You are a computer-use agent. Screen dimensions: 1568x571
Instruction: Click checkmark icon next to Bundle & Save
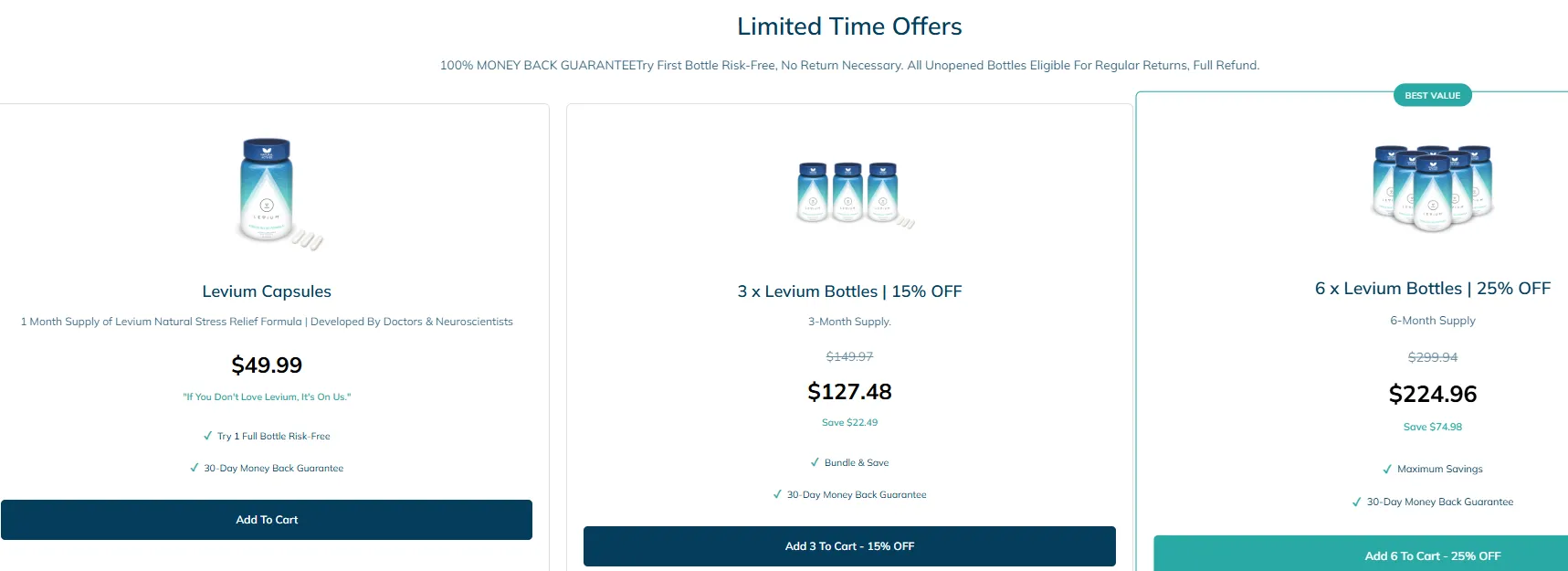pos(816,462)
